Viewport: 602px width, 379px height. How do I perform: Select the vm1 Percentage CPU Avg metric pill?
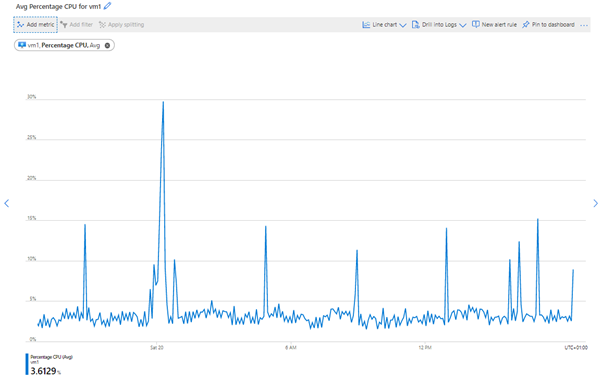pyautogui.click(x=64, y=45)
